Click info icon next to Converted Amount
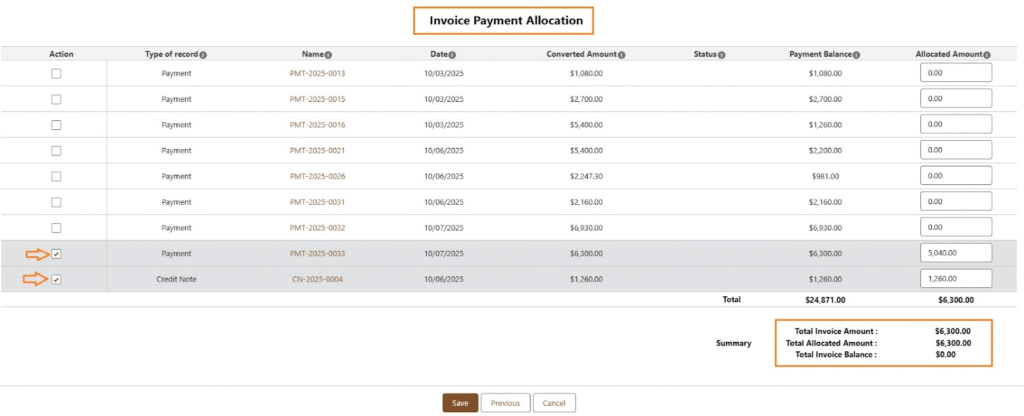Screen dimensions: 1024x416 tap(621, 54)
